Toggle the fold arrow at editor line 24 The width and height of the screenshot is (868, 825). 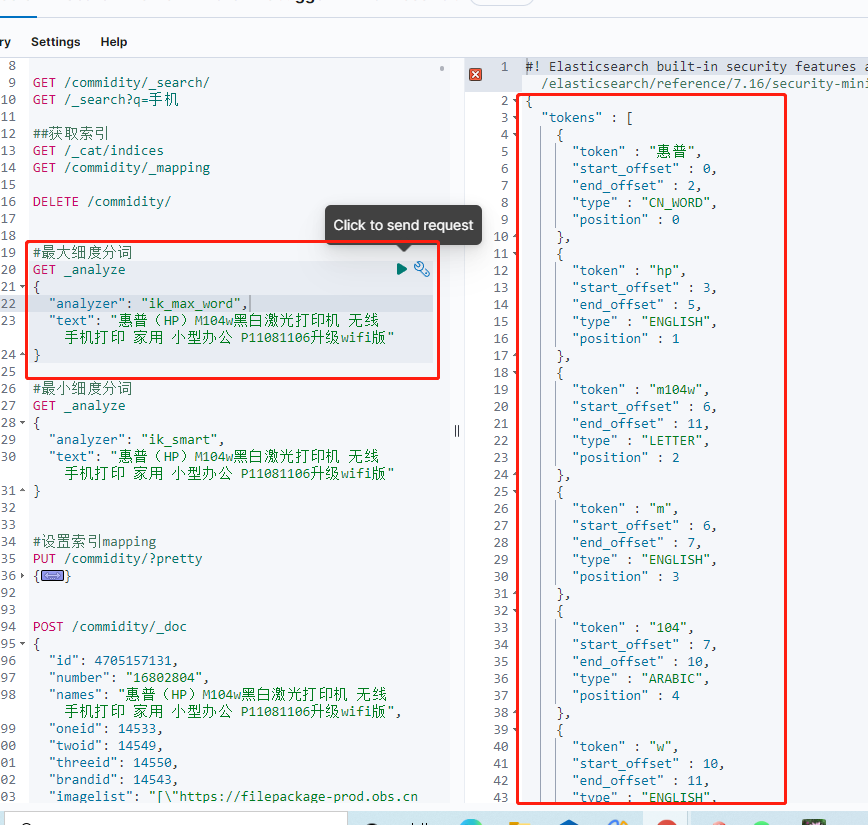pyautogui.click(x=23, y=354)
